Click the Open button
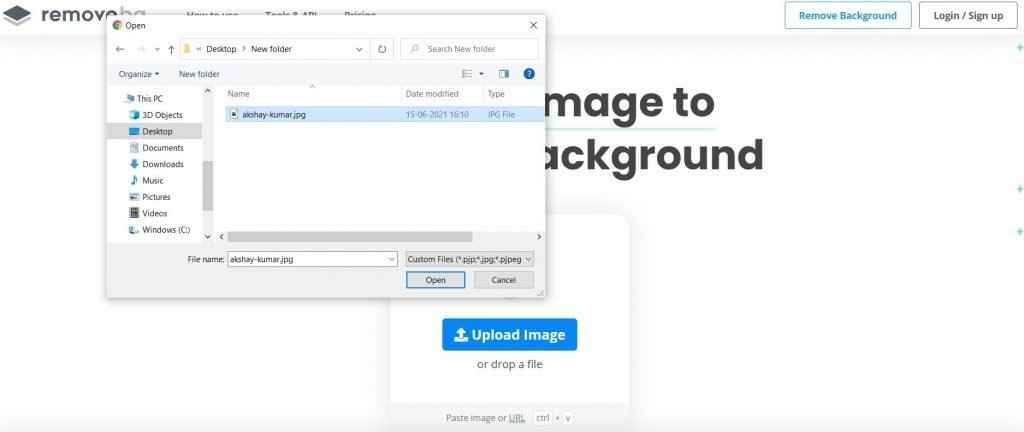This screenshot has height=432, width=1024. pyautogui.click(x=436, y=280)
